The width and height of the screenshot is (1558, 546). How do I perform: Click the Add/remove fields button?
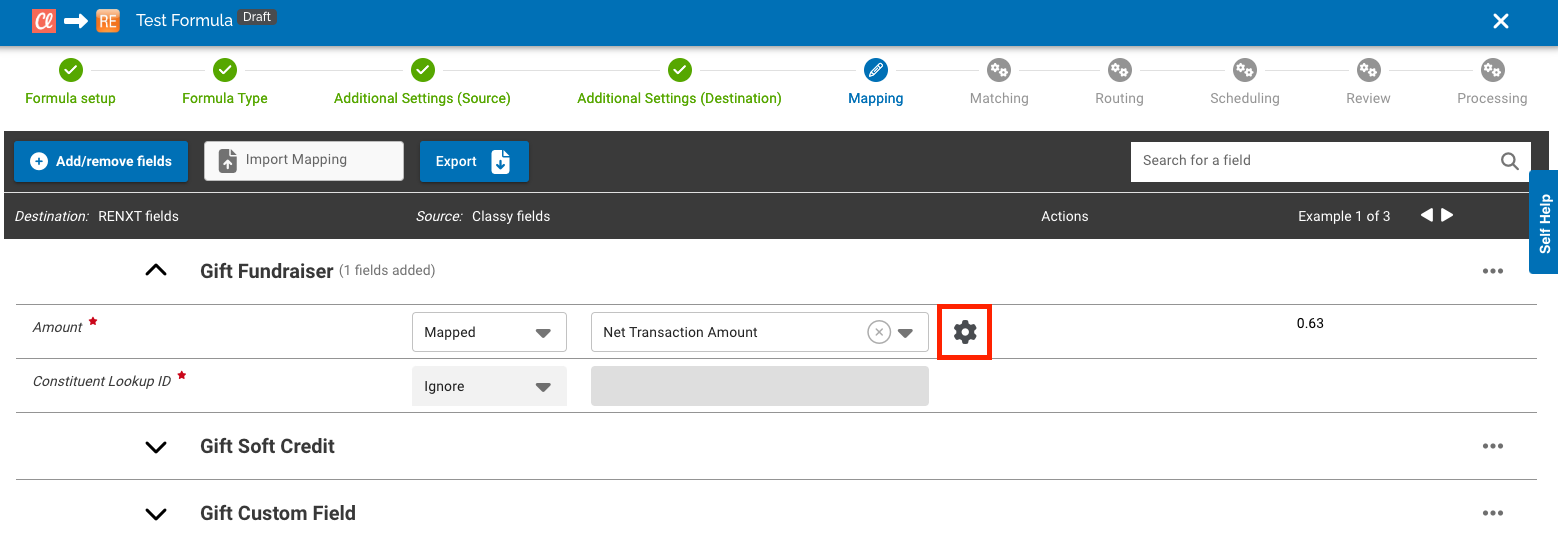tap(101, 161)
